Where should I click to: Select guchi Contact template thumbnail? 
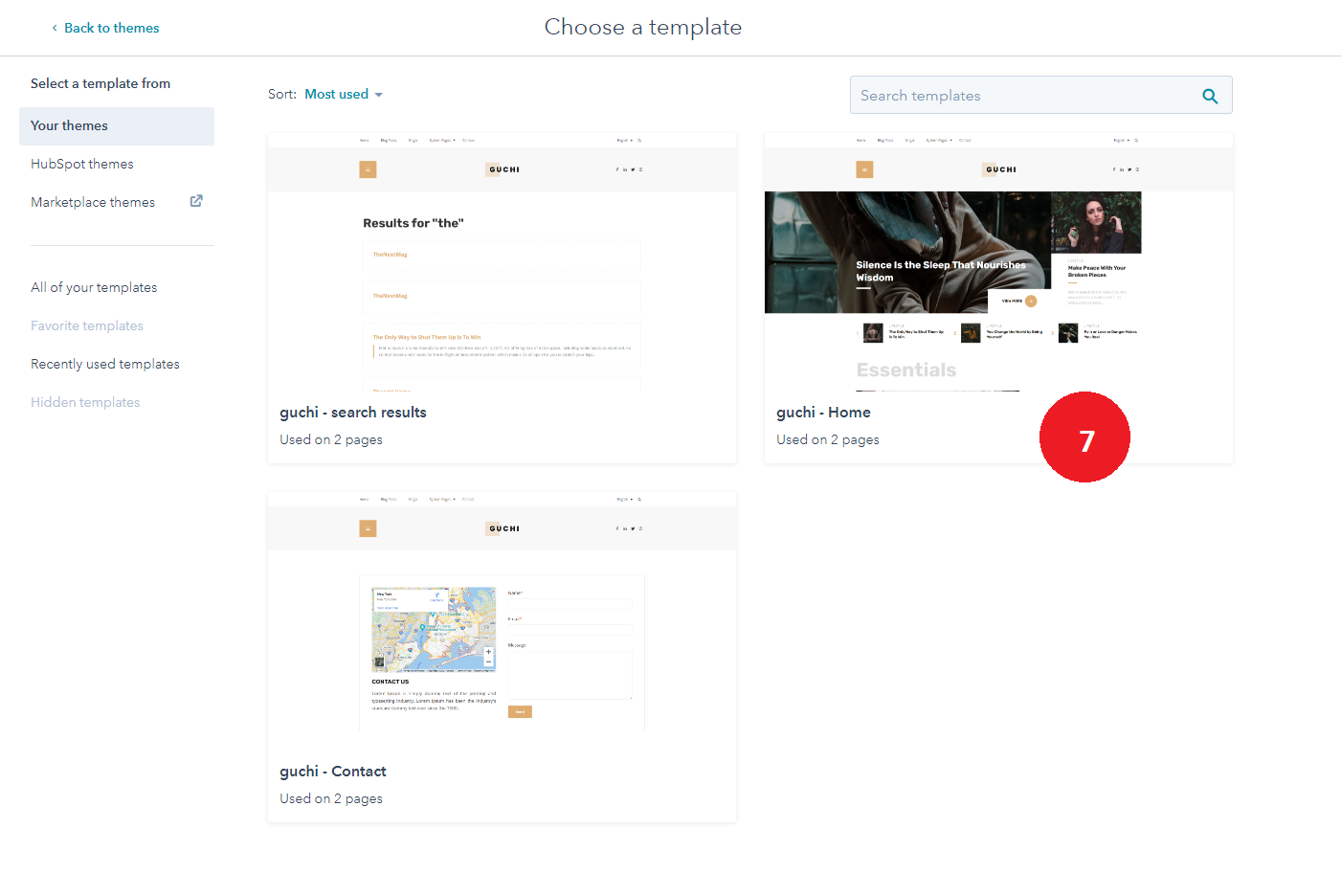click(x=502, y=622)
